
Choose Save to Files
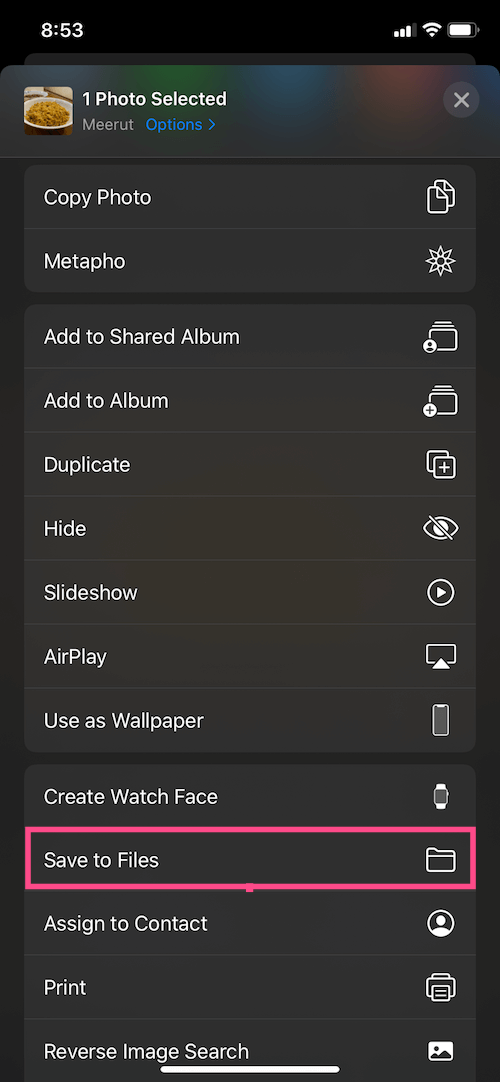click(250, 860)
